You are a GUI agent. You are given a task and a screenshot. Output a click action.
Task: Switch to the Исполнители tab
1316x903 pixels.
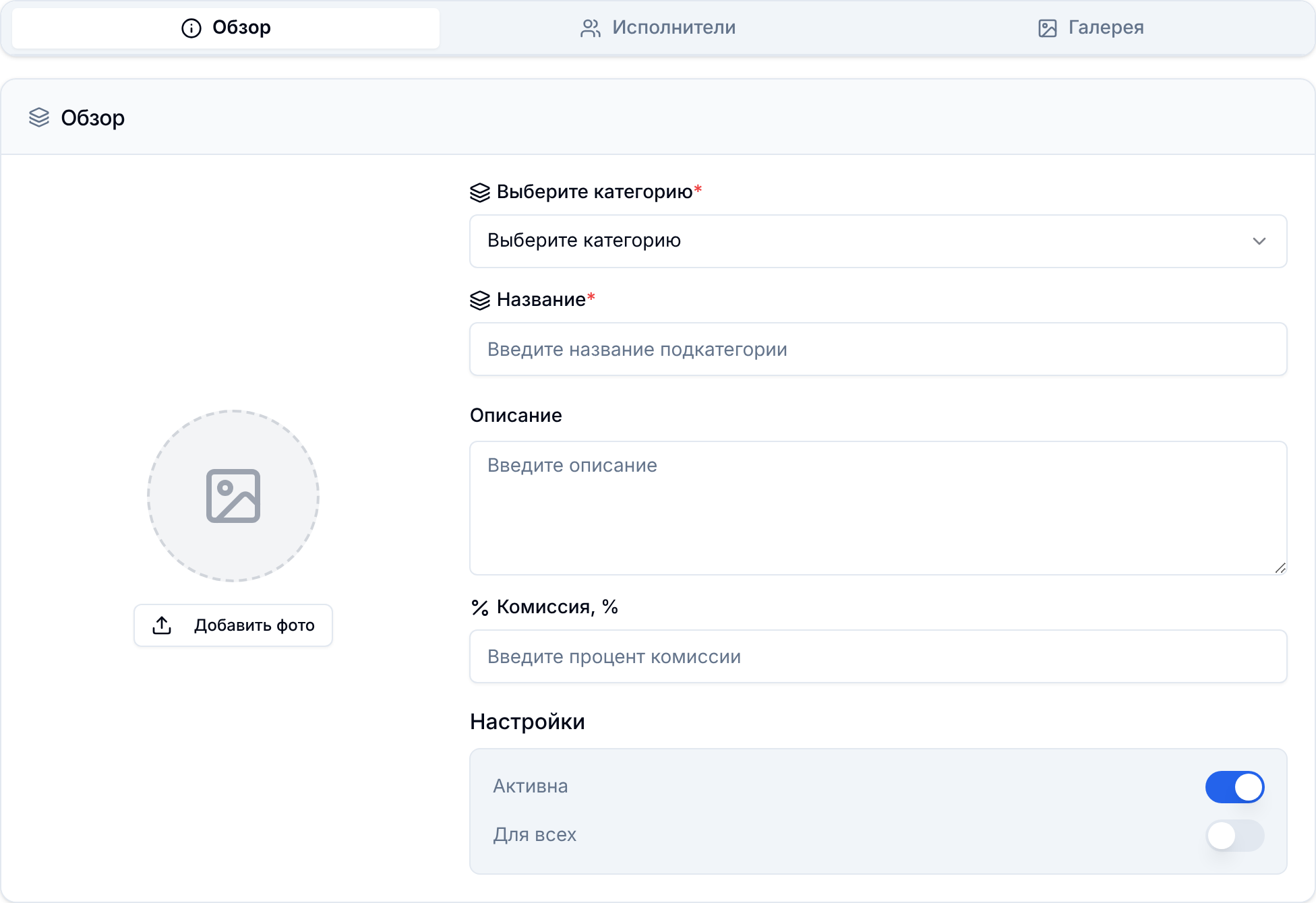click(x=658, y=28)
